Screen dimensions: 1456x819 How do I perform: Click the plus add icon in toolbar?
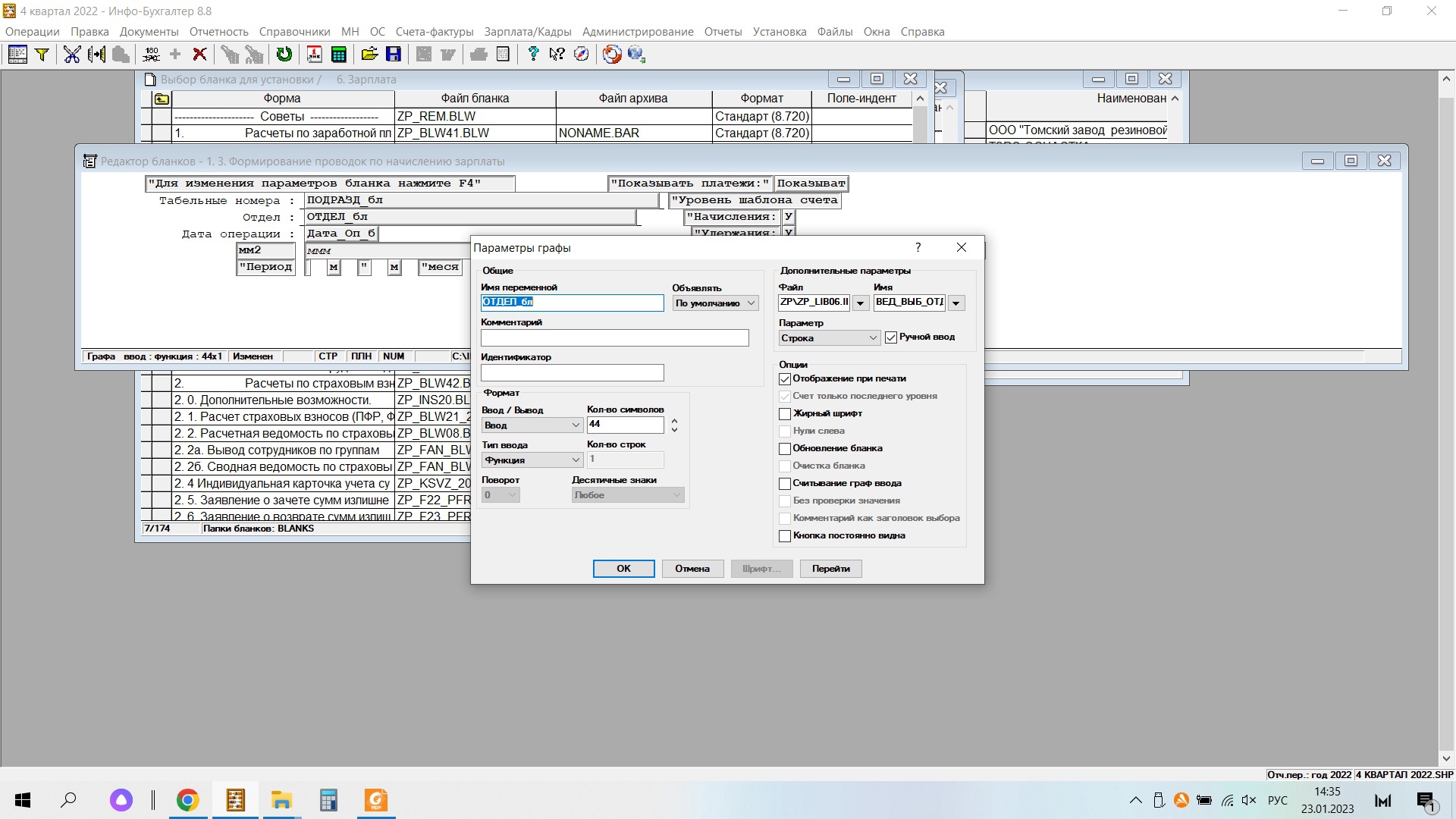[x=175, y=54]
